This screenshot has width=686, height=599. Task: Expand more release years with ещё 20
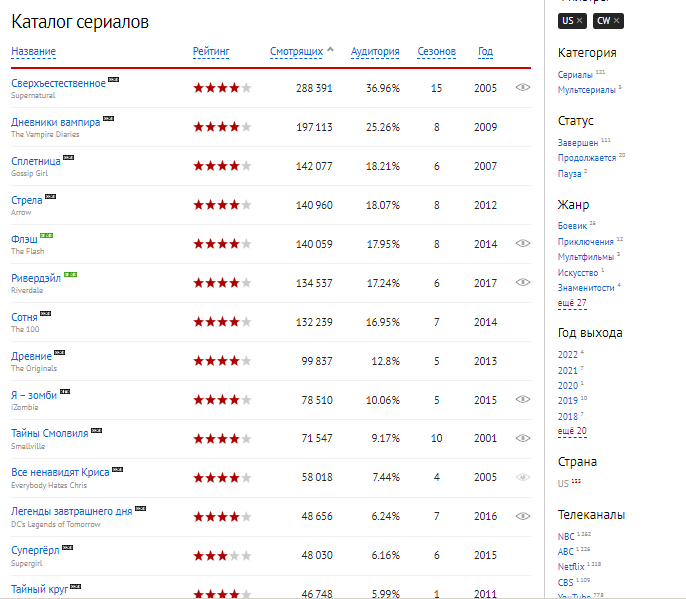pos(572,431)
